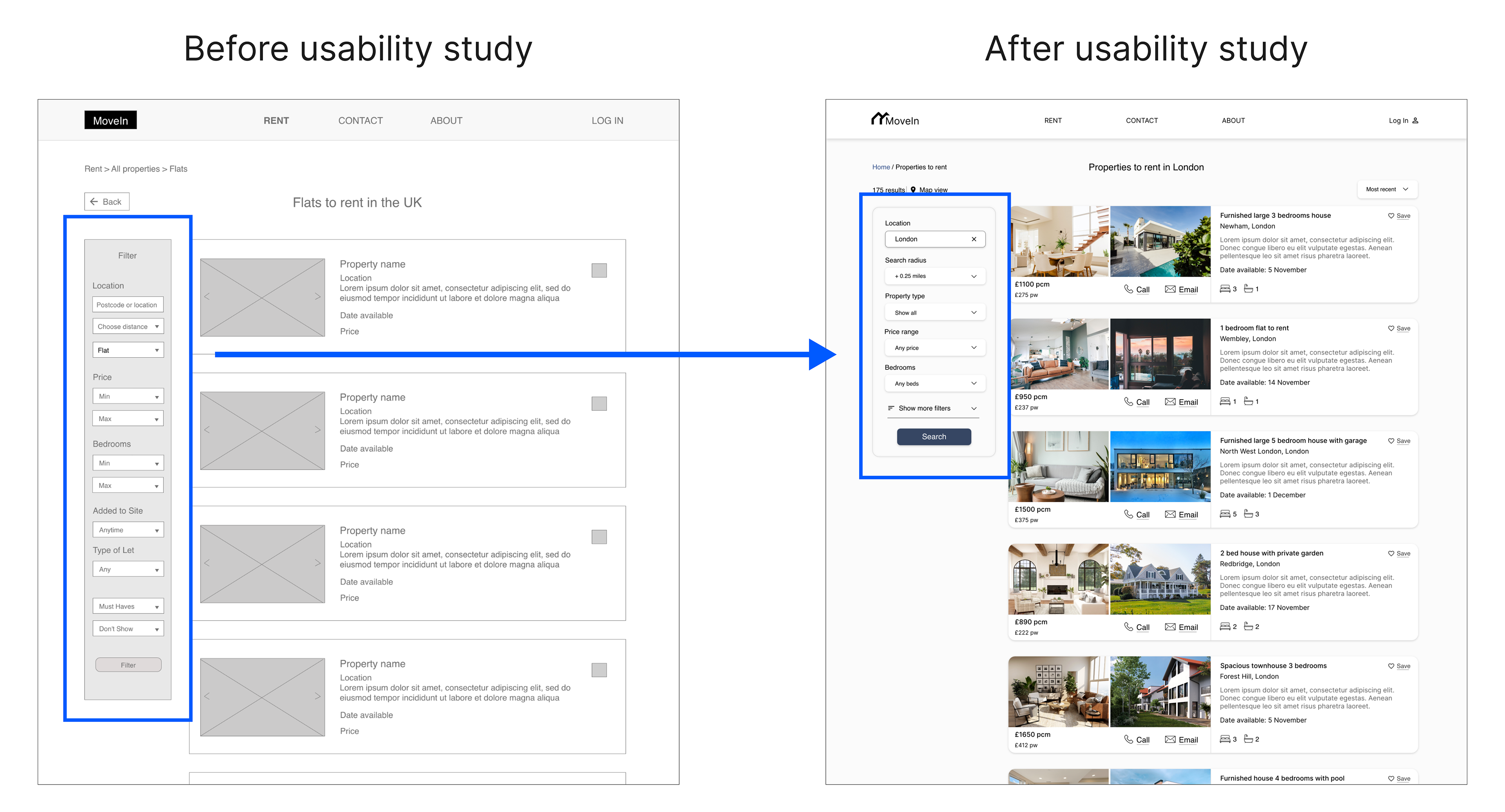
Task: Open the Any beds dropdown
Action: [935, 383]
